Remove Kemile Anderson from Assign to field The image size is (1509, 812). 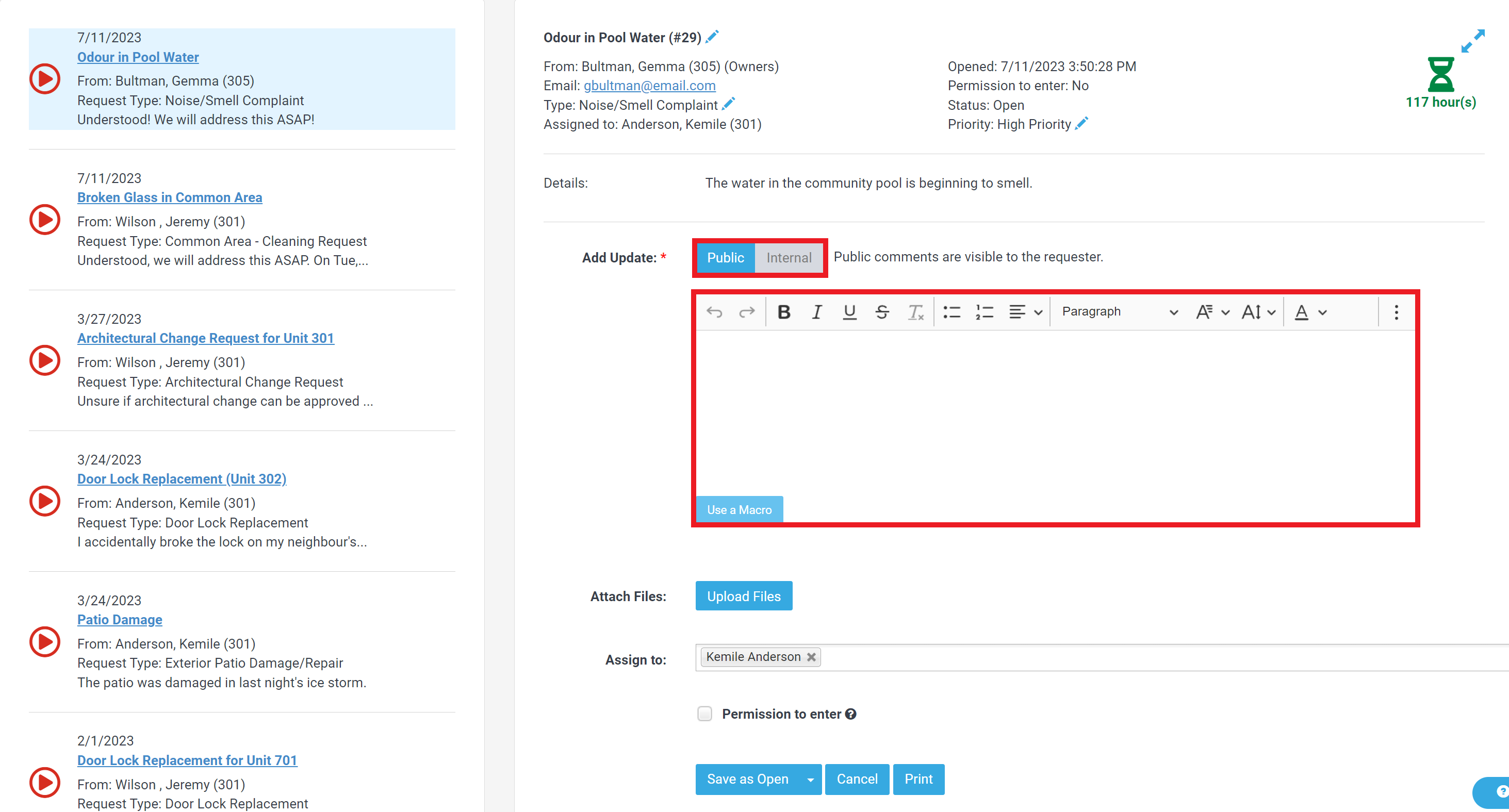coord(811,657)
